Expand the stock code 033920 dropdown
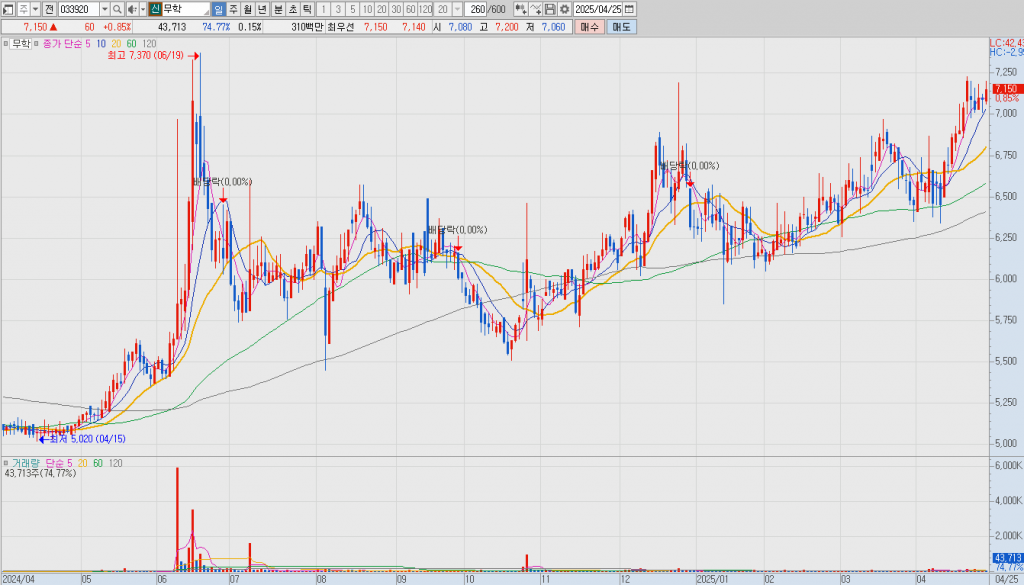 click(x=104, y=9)
